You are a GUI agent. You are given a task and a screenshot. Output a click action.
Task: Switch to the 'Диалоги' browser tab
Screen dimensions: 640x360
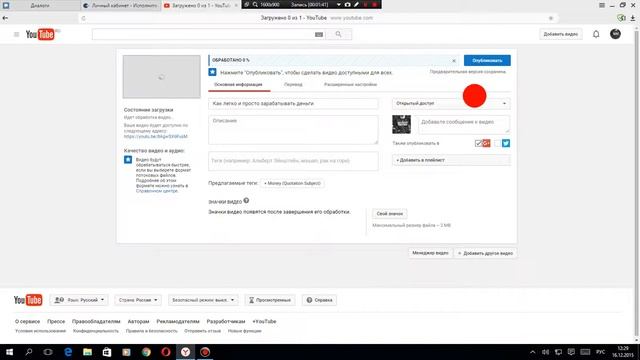(x=40, y=6)
